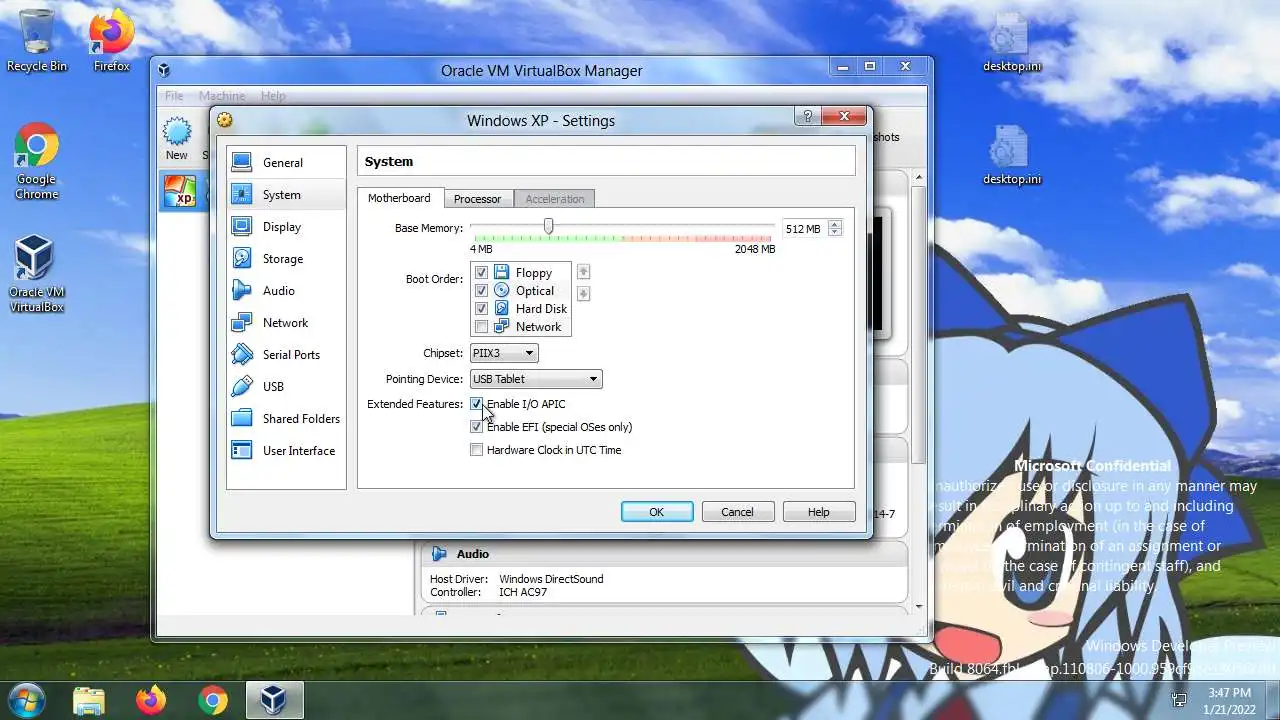Viewport: 1280px width, 720px height.
Task: Open the Network category icon
Action: (242, 322)
